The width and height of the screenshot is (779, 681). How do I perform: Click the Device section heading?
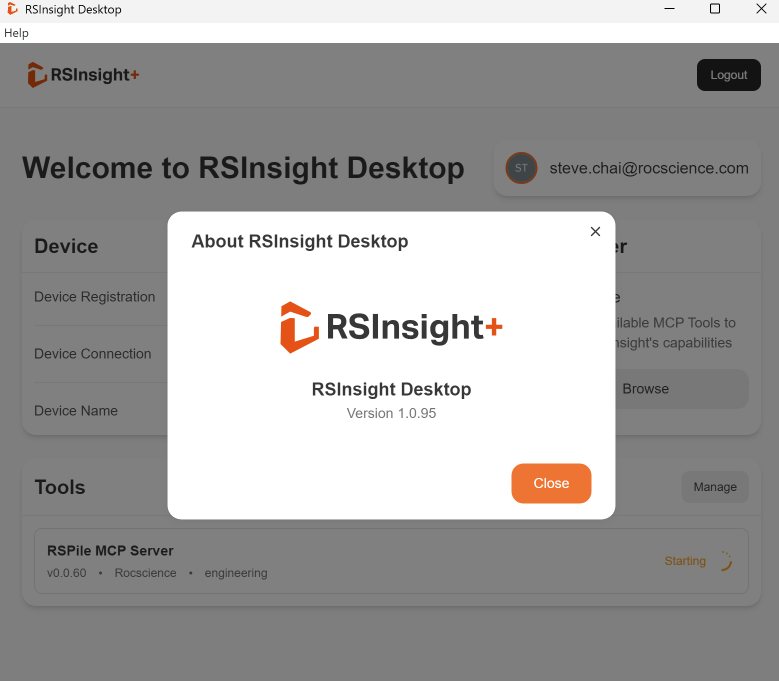[66, 246]
